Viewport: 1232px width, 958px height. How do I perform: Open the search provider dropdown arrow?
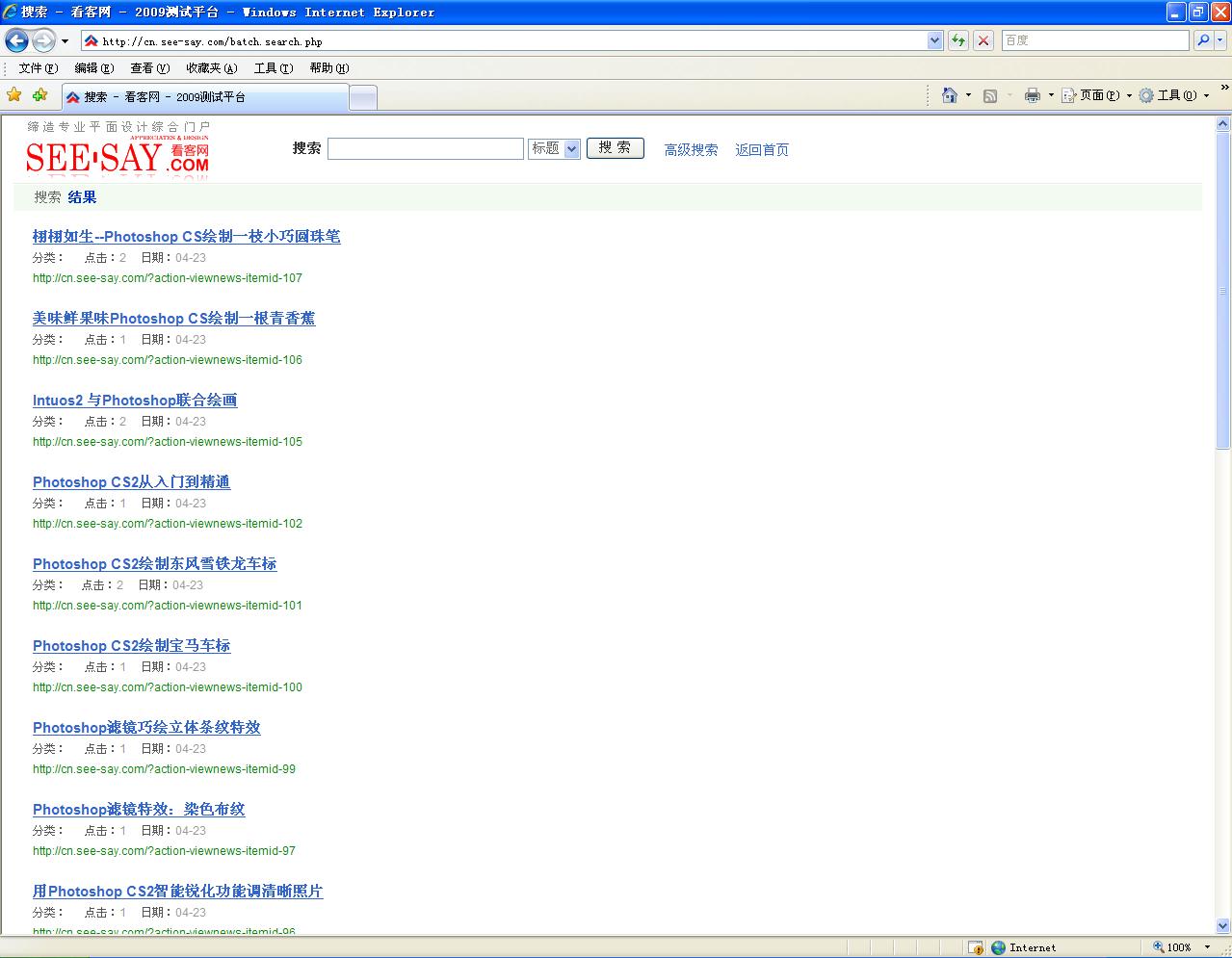coord(1220,40)
